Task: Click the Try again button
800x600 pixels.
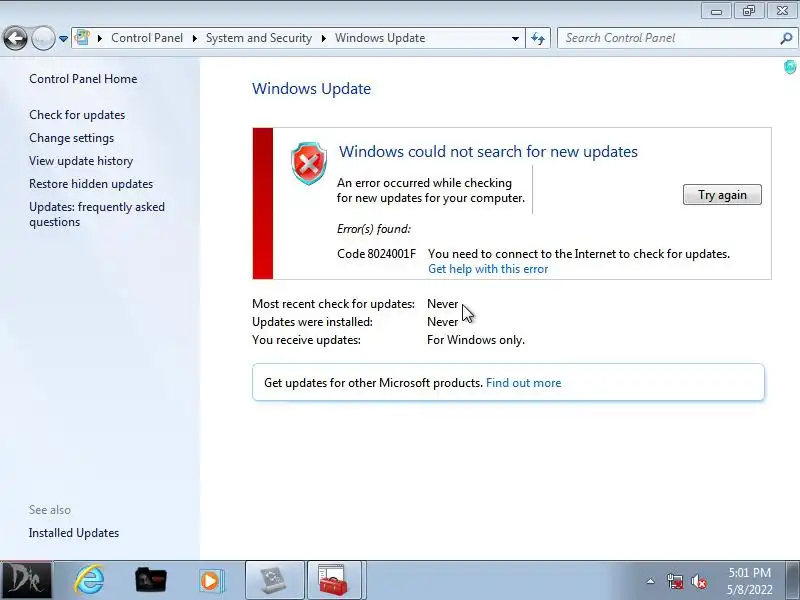Action: click(x=722, y=195)
